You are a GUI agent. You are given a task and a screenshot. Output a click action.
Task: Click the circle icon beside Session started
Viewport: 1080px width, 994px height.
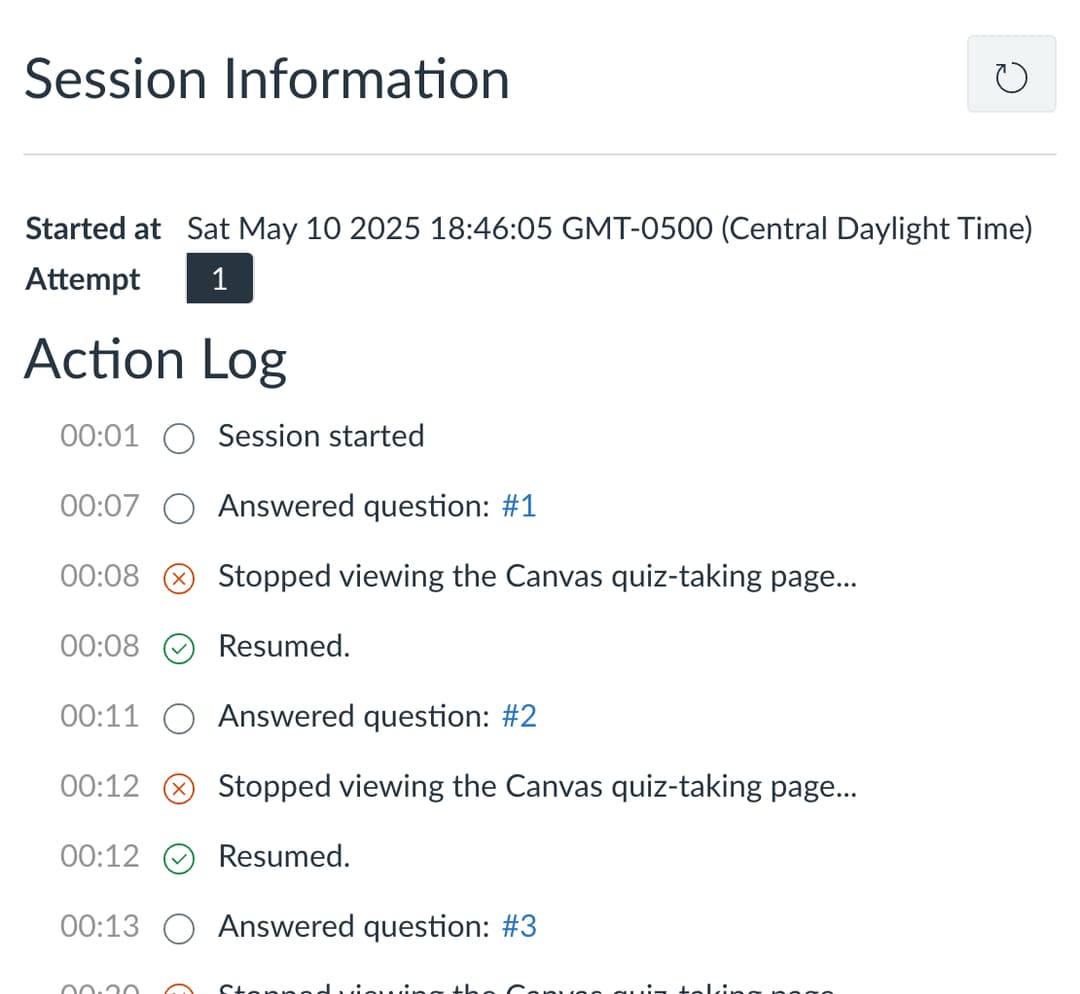click(179, 438)
